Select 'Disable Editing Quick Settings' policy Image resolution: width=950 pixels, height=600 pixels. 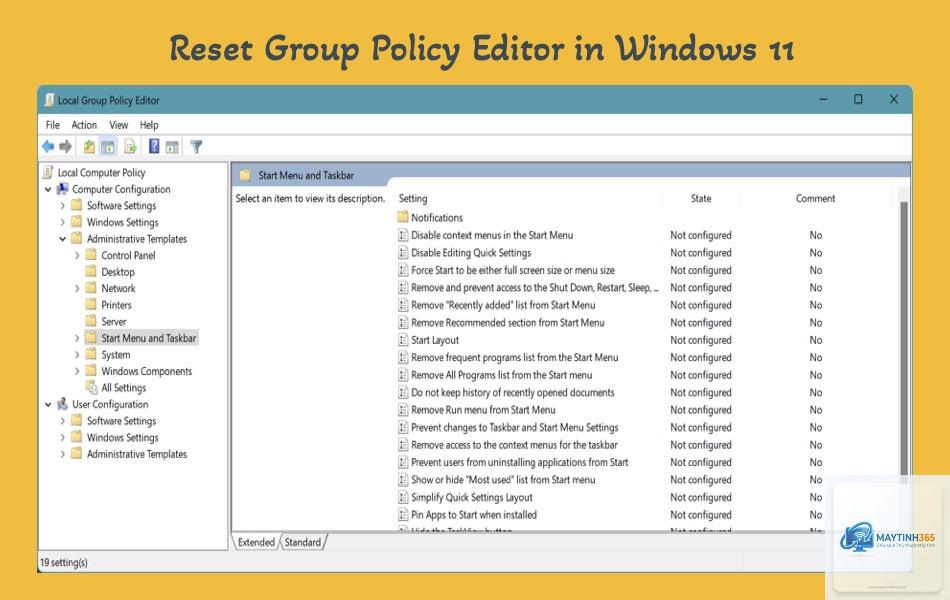[471, 253]
